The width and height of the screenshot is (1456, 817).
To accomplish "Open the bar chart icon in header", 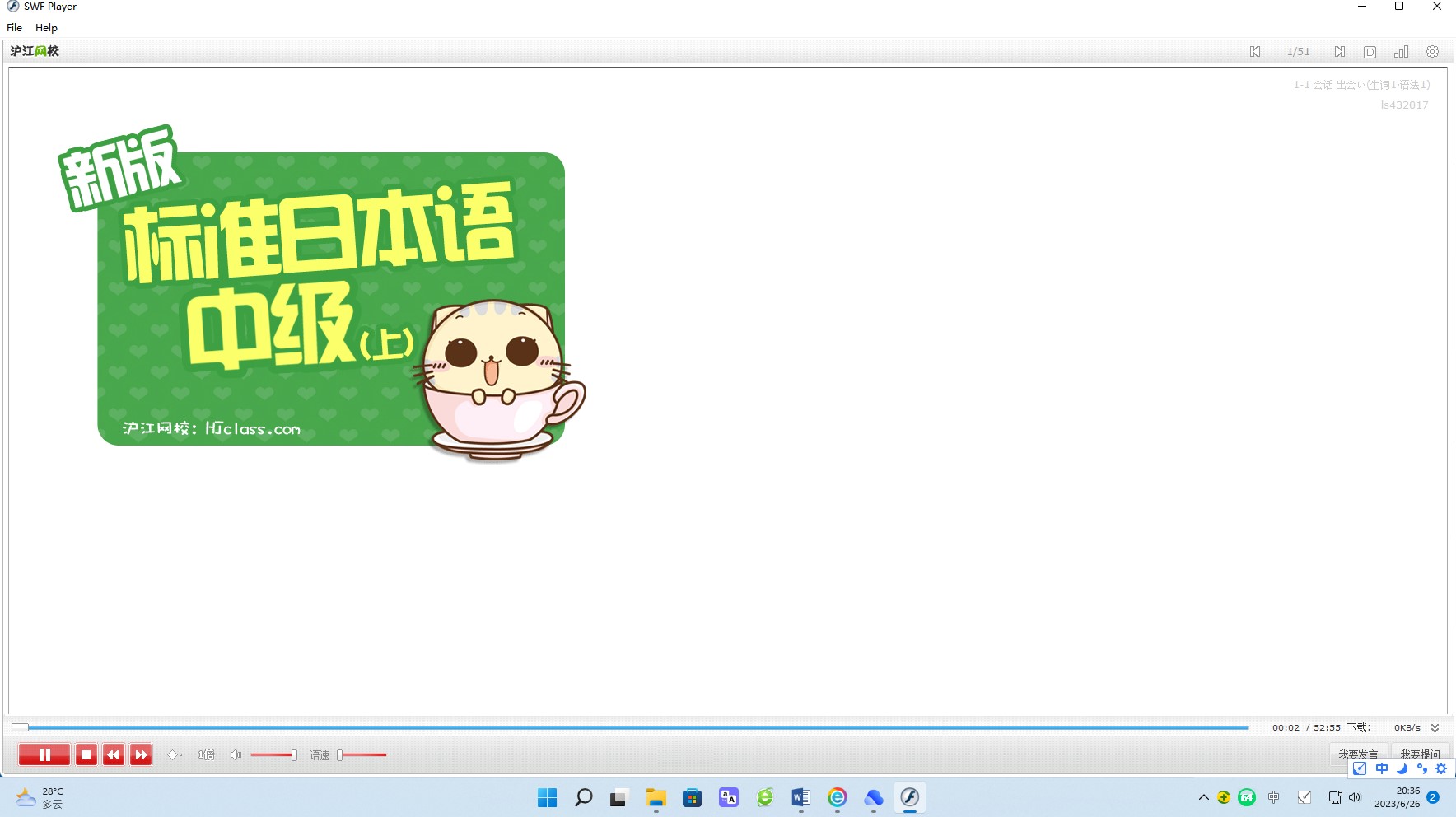I will click(x=1401, y=52).
